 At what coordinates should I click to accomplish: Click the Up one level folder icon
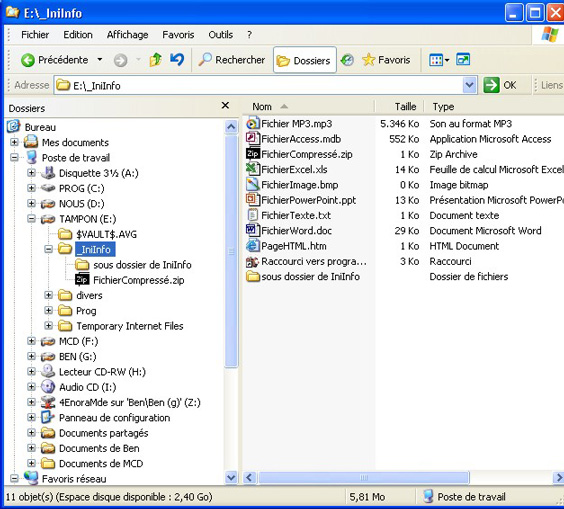coord(155,60)
